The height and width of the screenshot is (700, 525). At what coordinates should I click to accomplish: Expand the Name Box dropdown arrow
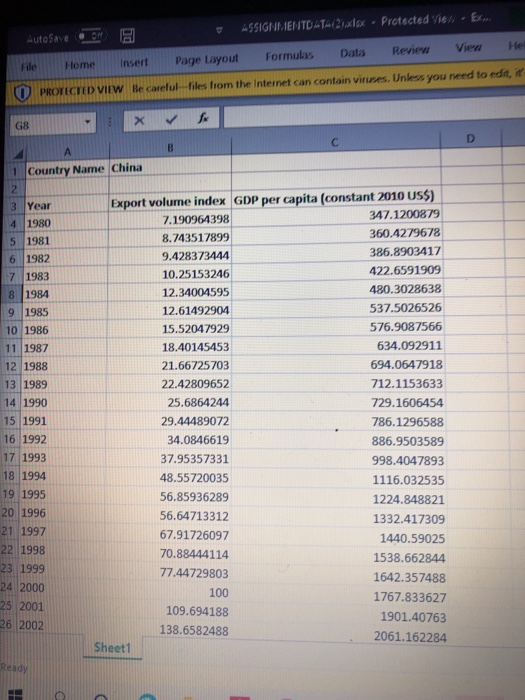coord(88,122)
